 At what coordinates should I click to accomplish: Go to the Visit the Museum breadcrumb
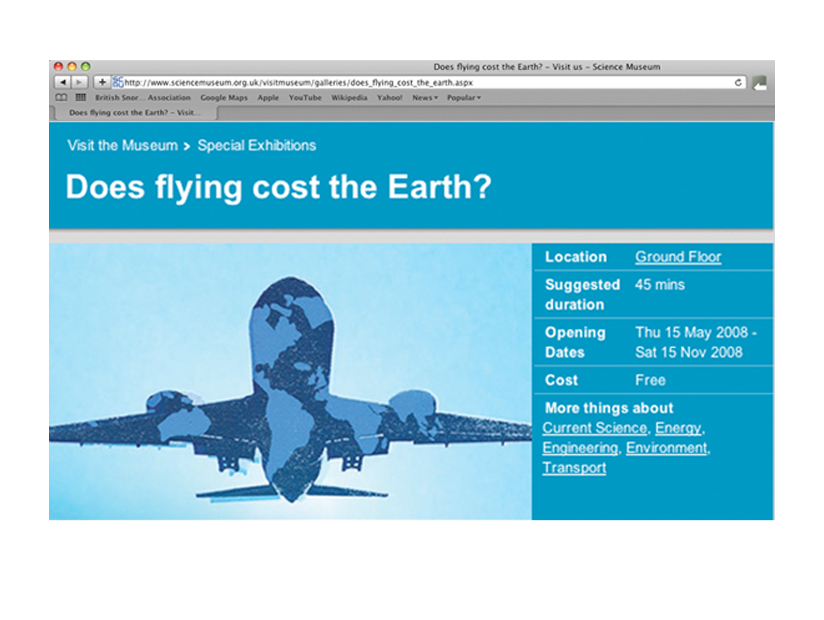122,146
